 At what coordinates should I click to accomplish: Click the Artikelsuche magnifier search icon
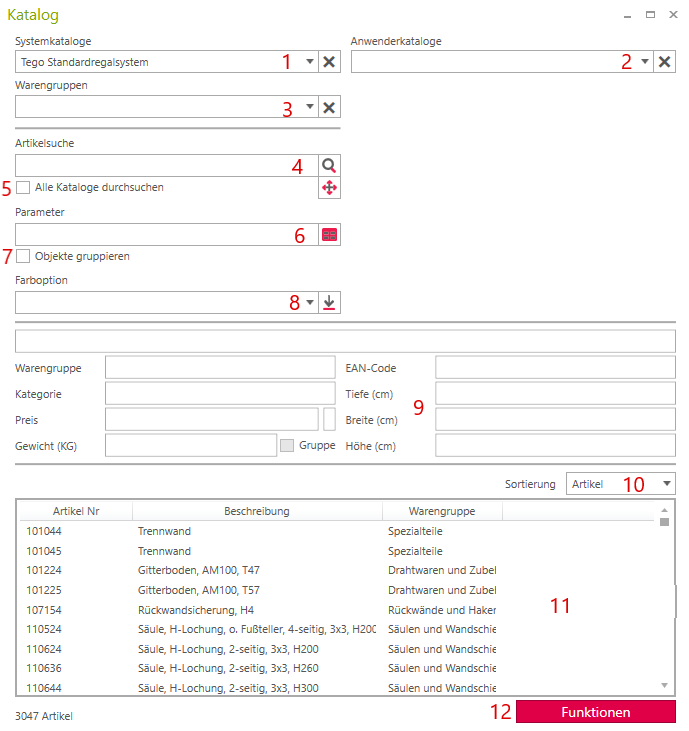pos(329,166)
